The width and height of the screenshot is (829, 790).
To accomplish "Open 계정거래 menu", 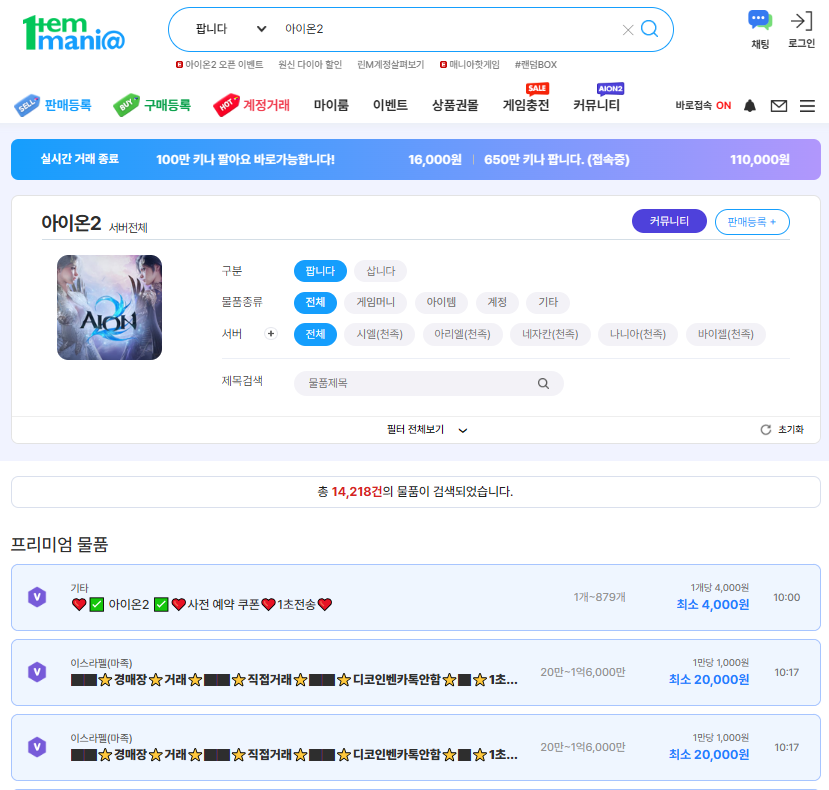I will (x=266, y=105).
